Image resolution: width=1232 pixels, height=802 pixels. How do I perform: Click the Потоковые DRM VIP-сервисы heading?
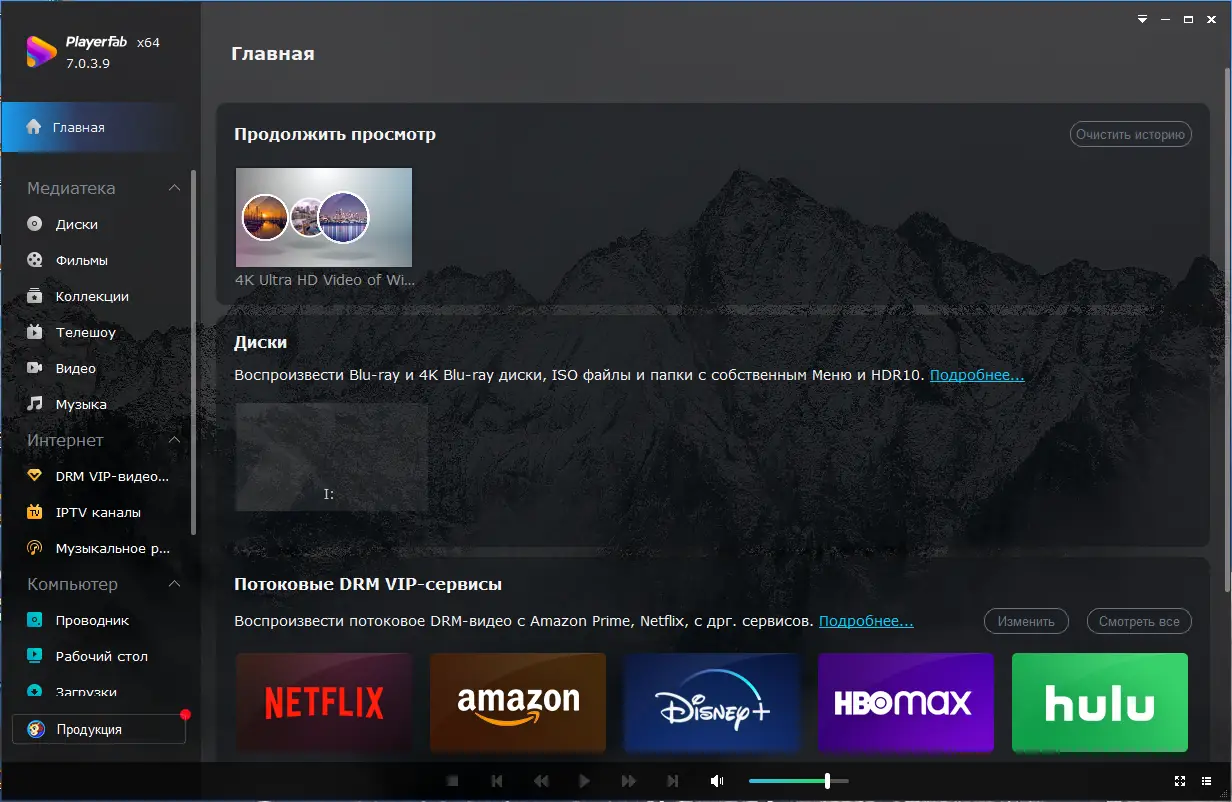click(x=368, y=584)
